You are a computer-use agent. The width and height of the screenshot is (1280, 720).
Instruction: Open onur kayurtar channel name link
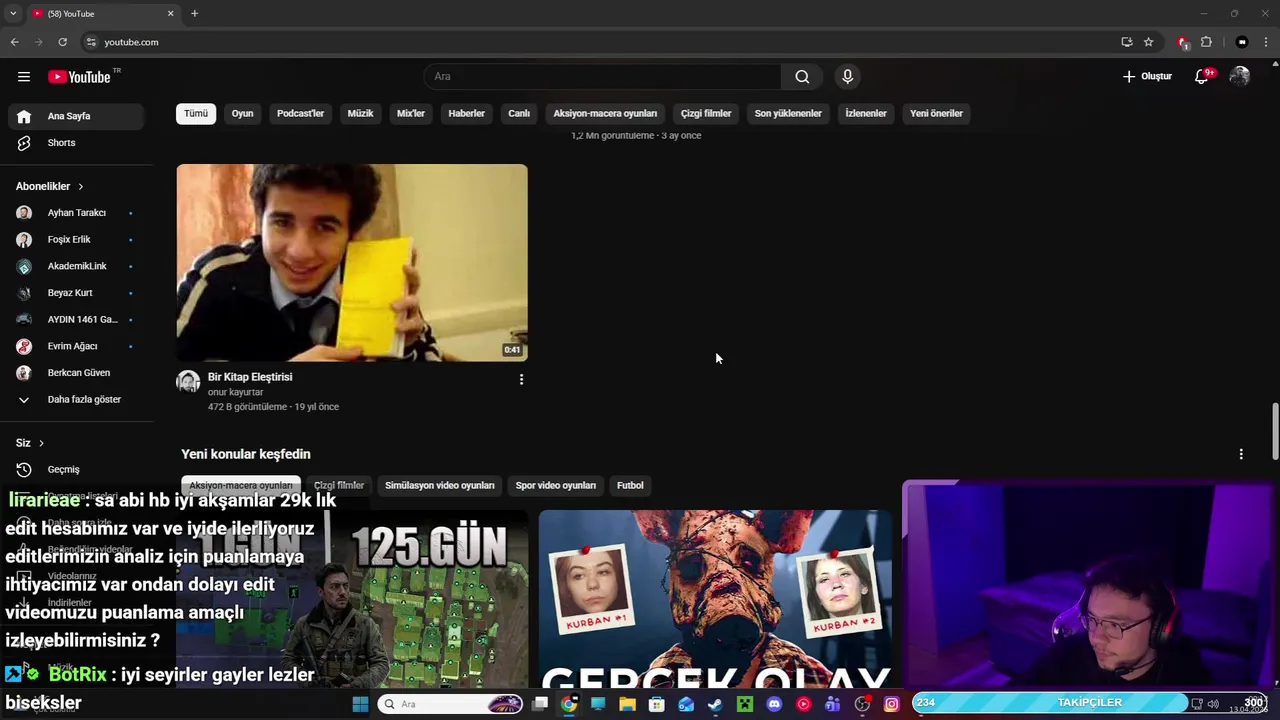point(235,392)
